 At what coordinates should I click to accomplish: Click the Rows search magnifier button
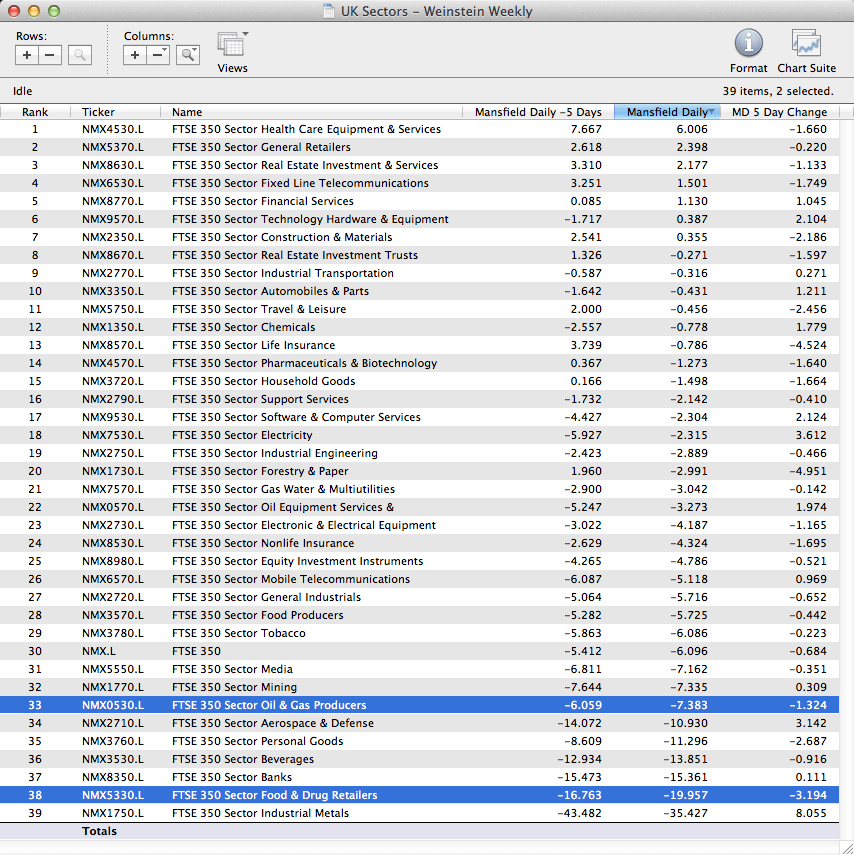click(80, 55)
